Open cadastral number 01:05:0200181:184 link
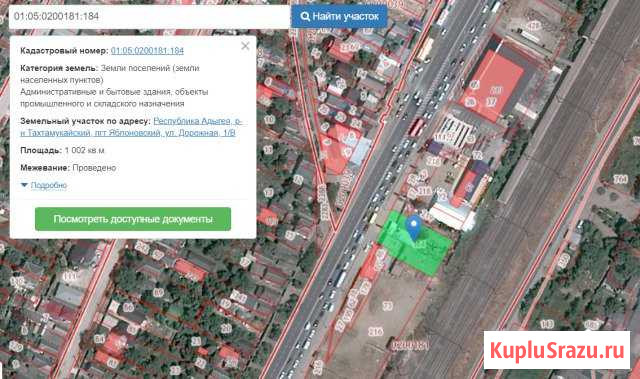Image resolution: width=640 pixels, height=379 pixels. (147, 51)
